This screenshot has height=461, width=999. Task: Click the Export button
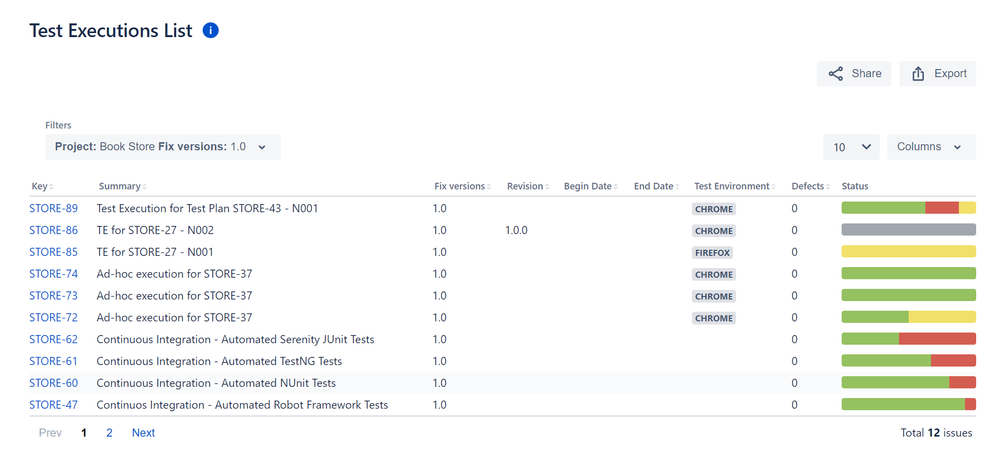938,74
